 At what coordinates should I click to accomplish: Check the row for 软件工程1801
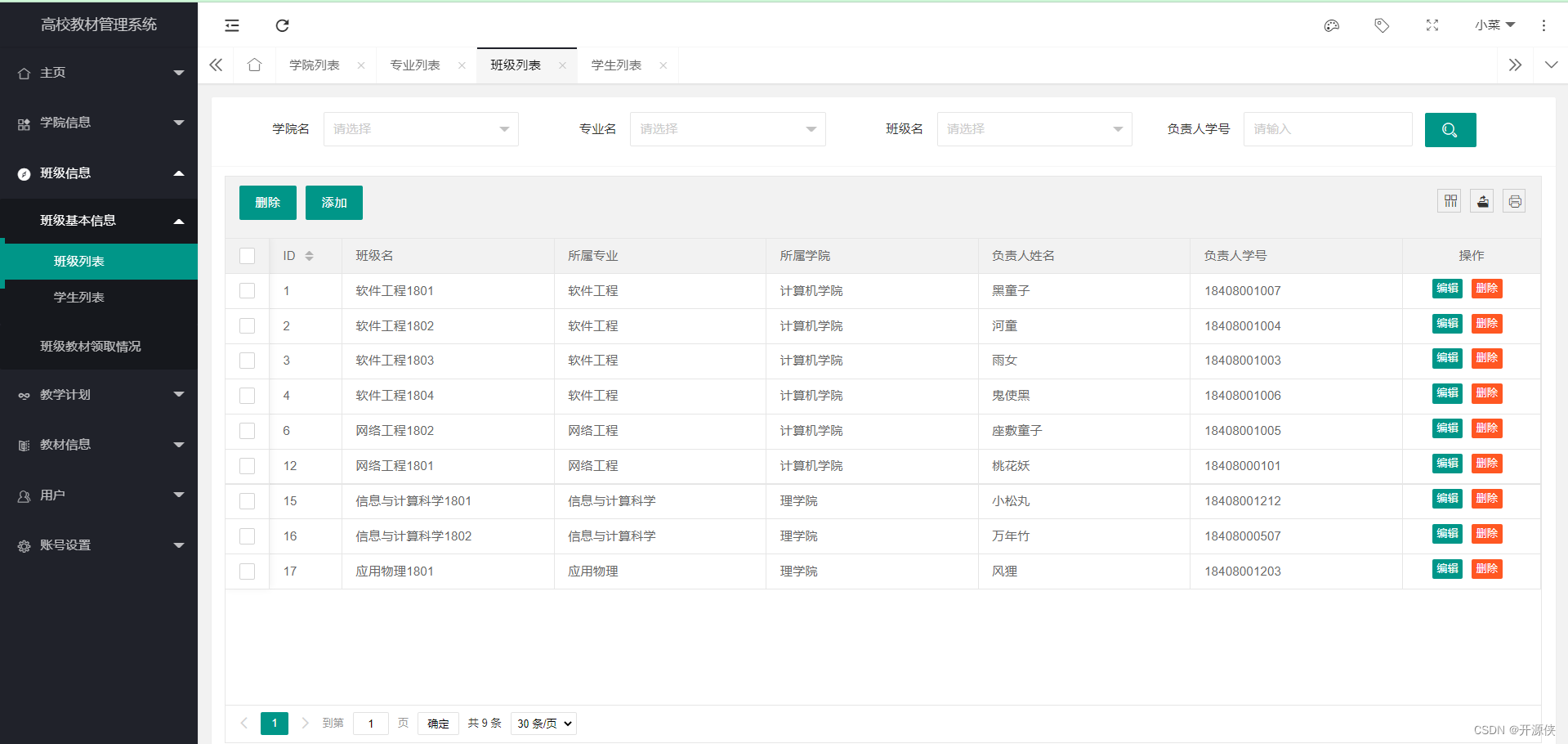click(x=248, y=291)
